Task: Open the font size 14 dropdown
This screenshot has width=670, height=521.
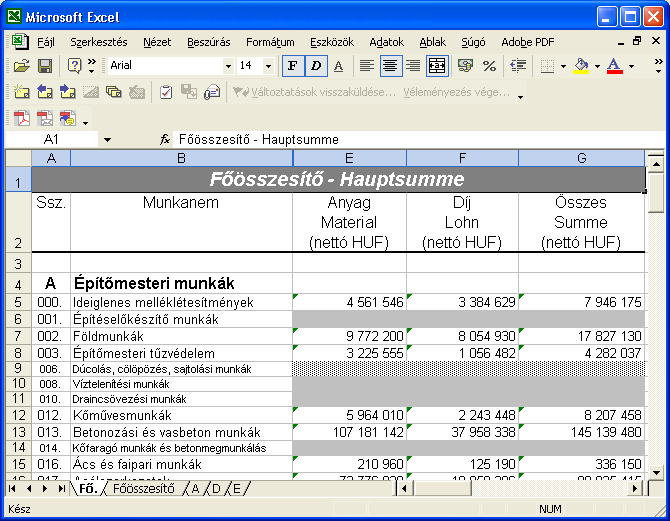Action: tap(268, 66)
